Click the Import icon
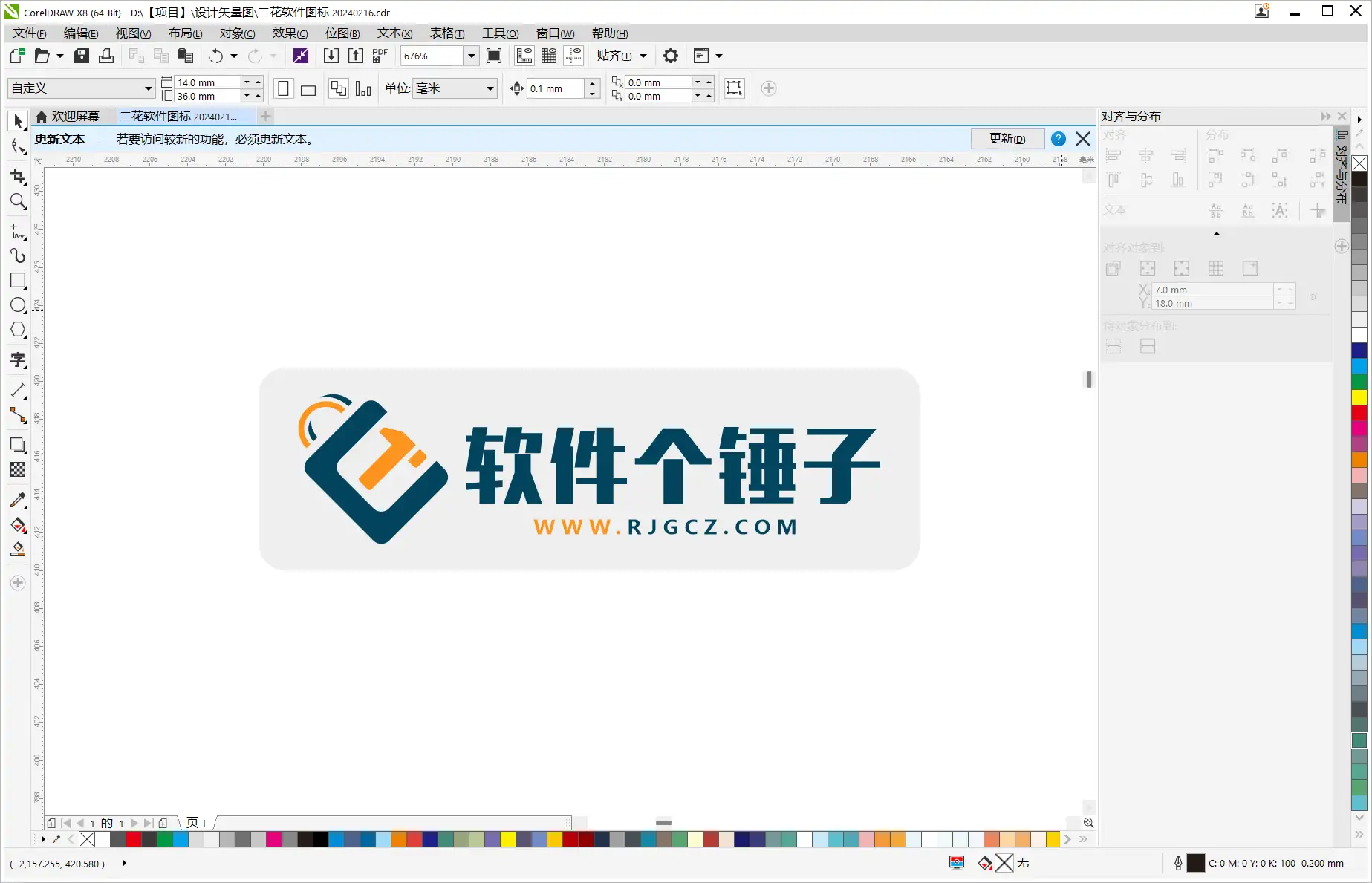 click(x=331, y=56)
